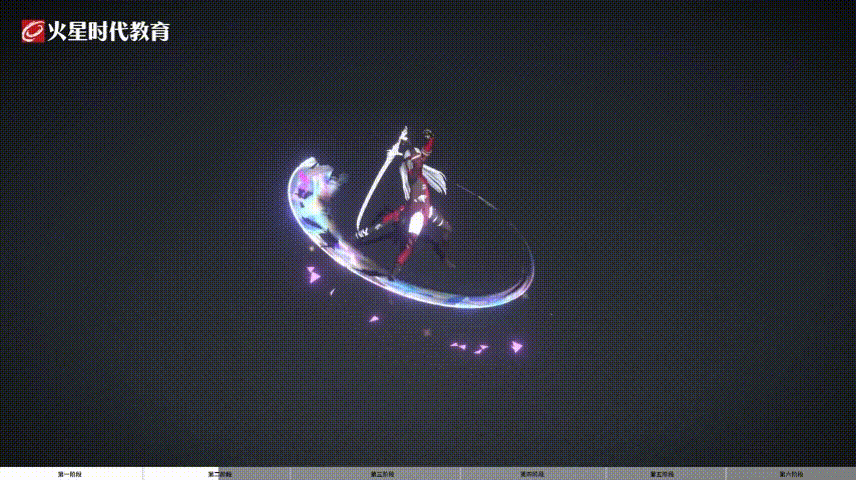
Task: Jump to the 第六阶段 stage segment
Action: 791,473
